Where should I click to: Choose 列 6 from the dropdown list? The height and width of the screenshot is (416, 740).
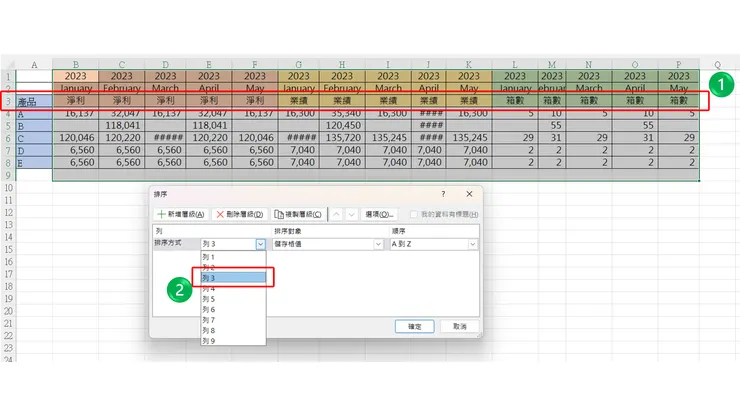(233, 310)
